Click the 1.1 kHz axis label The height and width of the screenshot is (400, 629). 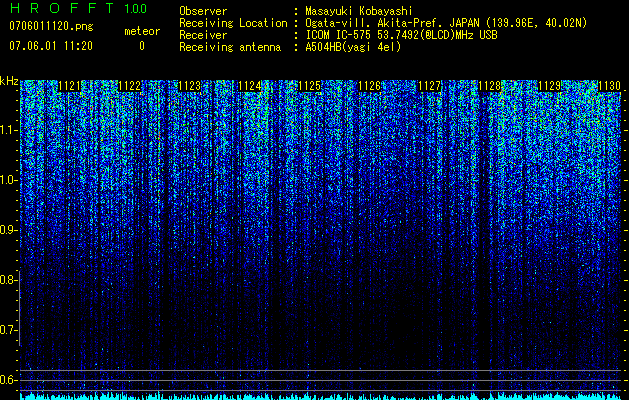coord(7,130)
